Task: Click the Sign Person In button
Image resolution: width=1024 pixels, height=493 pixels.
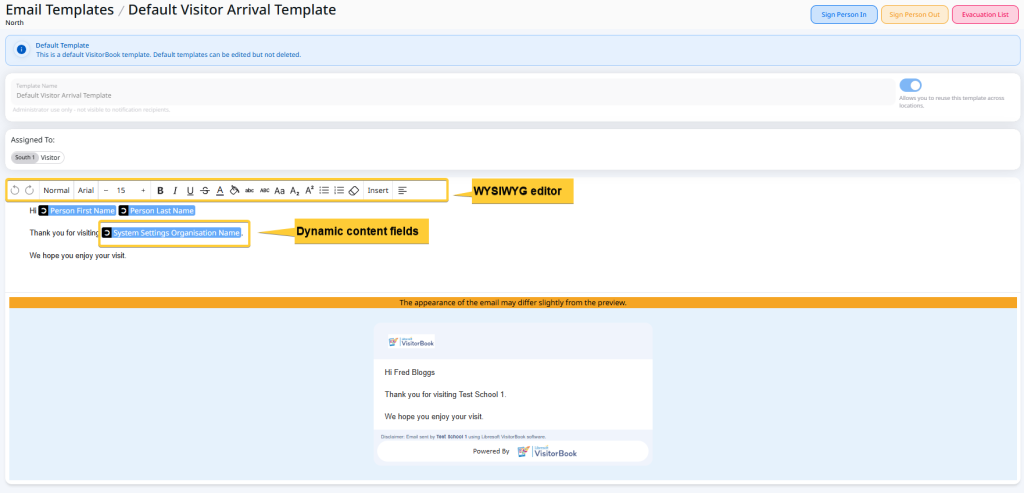Action: 843,14
